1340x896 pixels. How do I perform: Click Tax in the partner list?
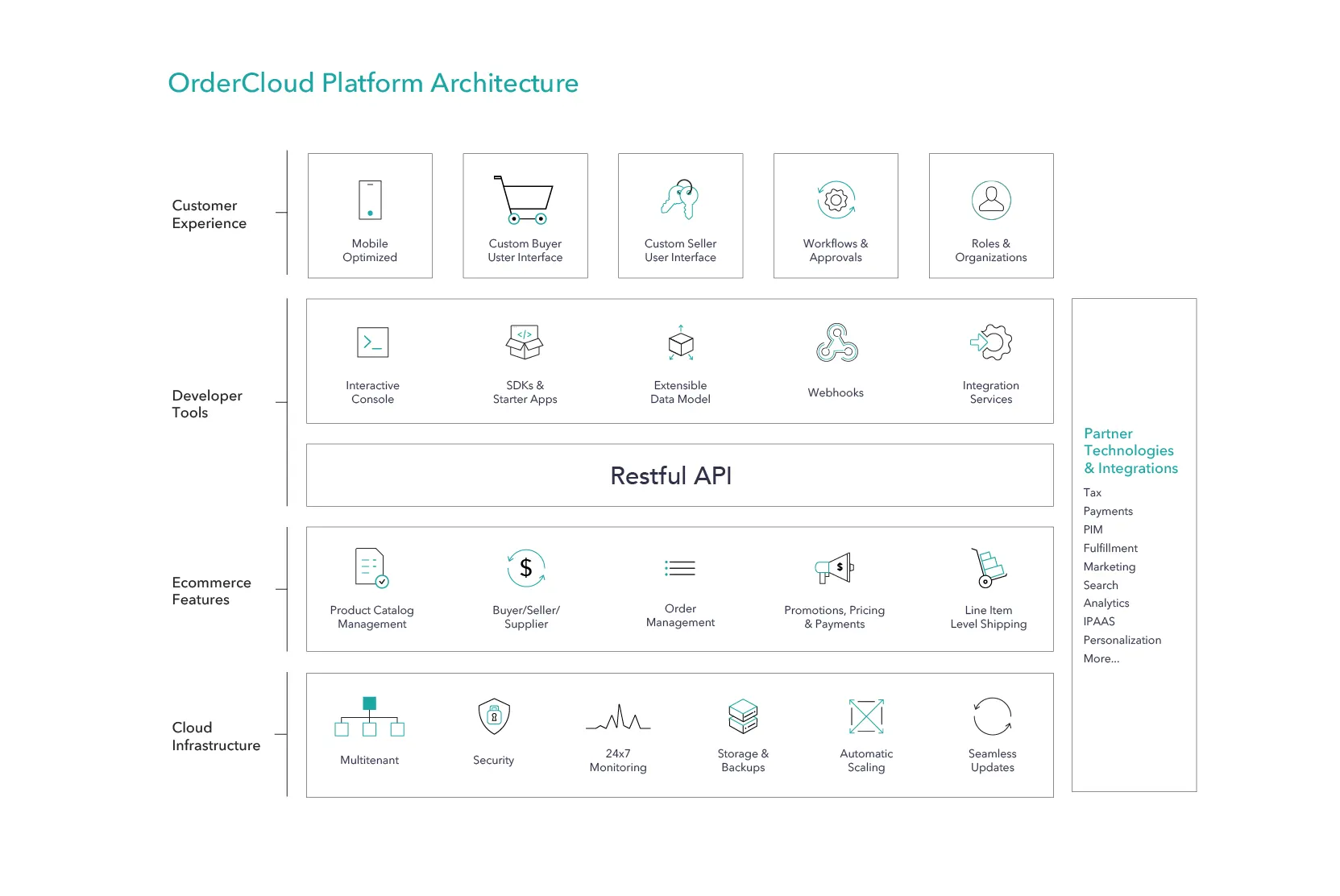[x=1092, y=492]
